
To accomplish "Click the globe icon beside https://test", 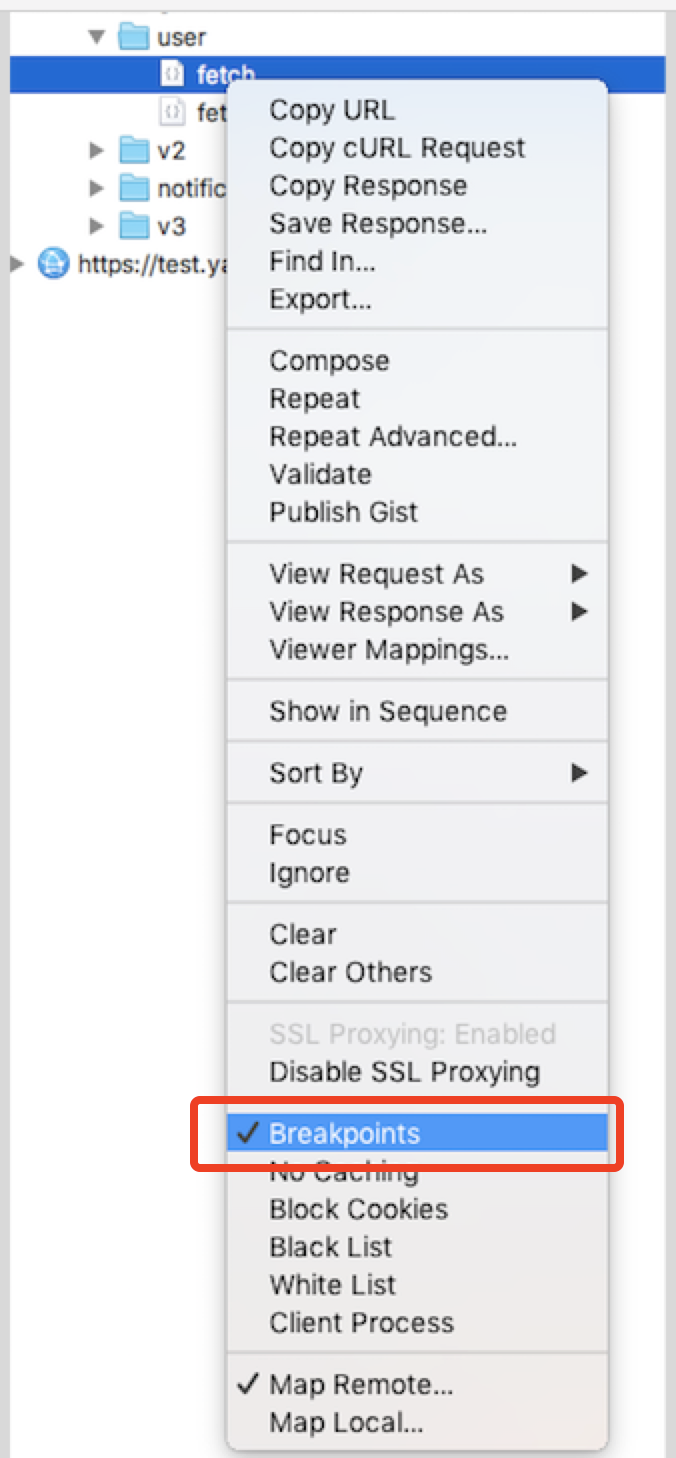I will pos(53,265).
